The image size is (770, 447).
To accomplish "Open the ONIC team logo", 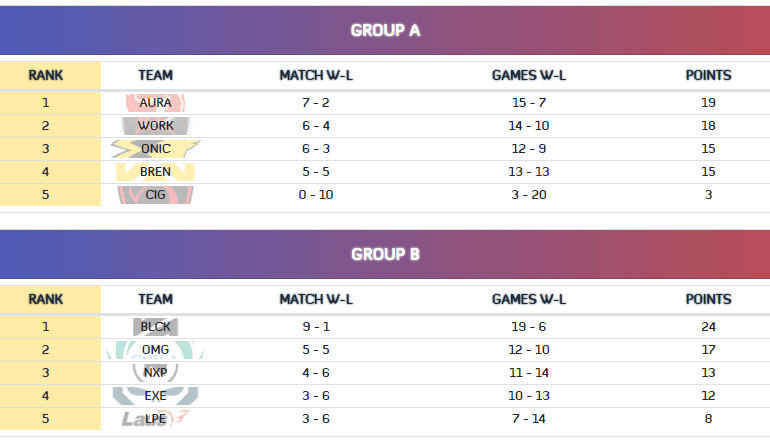I will [x=155, y=149].
